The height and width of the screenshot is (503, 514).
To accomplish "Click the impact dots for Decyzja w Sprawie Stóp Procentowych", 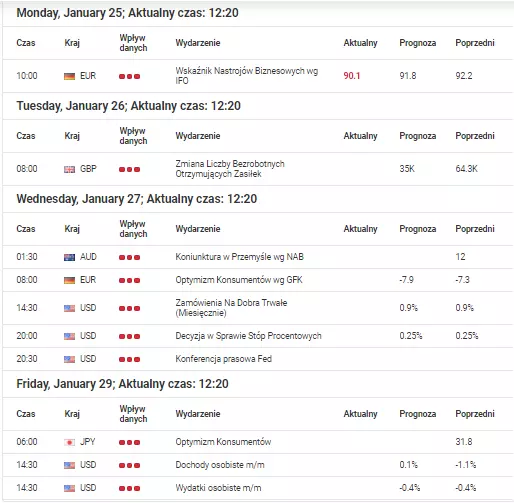I will (x=129, y=336).
